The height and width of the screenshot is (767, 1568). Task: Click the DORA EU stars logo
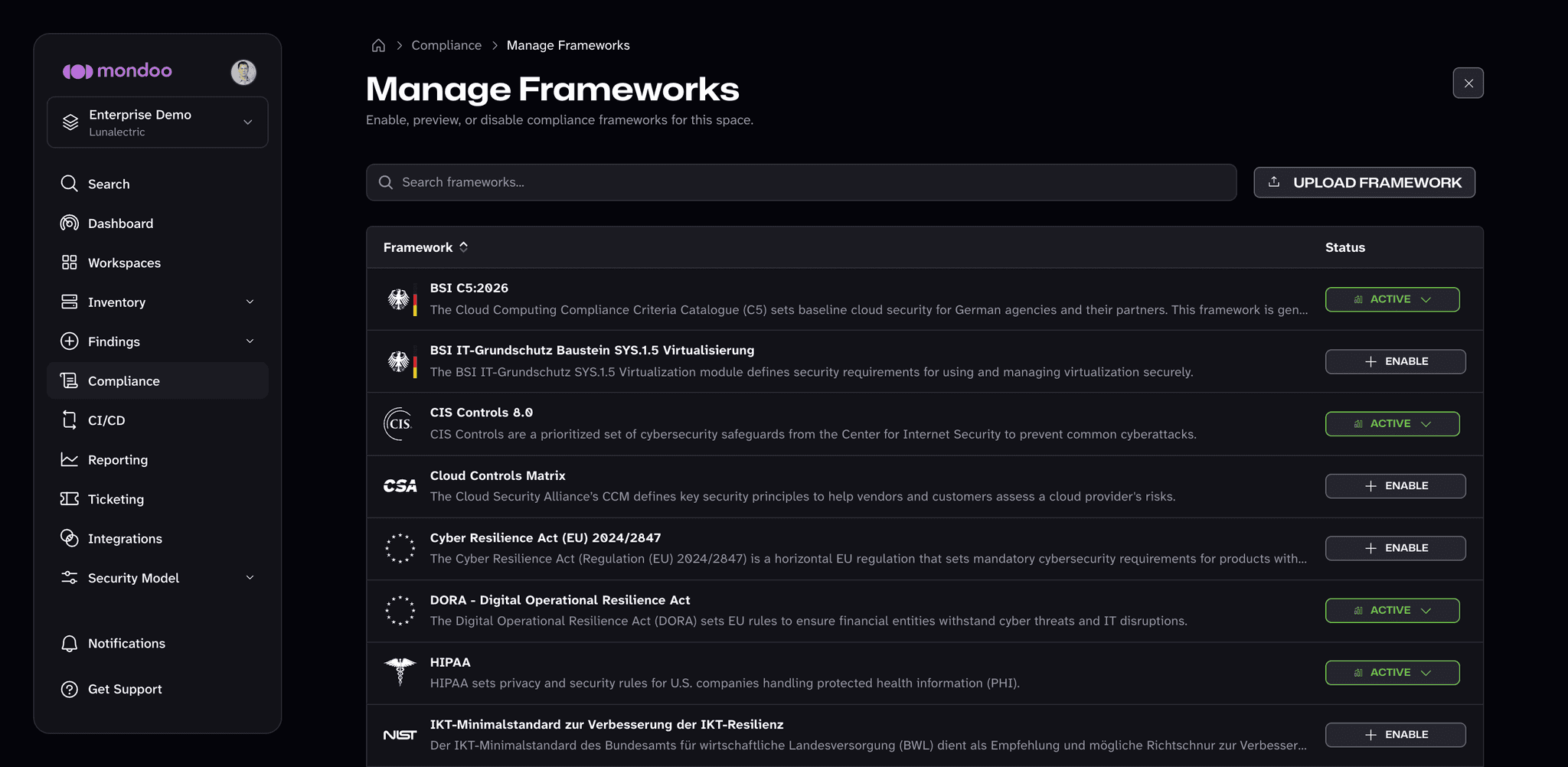400,610
